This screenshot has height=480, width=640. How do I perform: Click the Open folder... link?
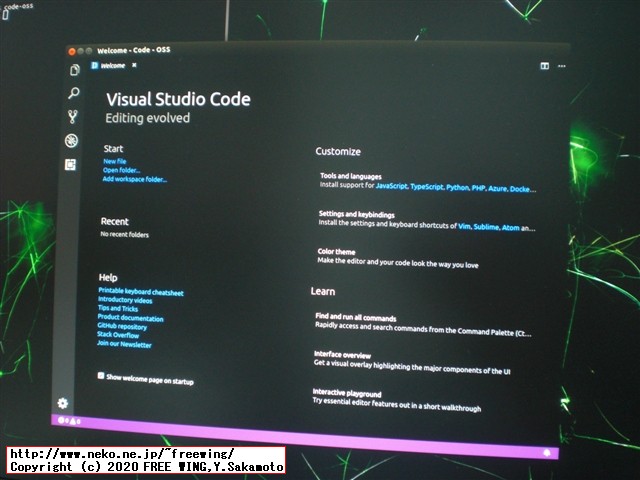(x=122, y=170)
